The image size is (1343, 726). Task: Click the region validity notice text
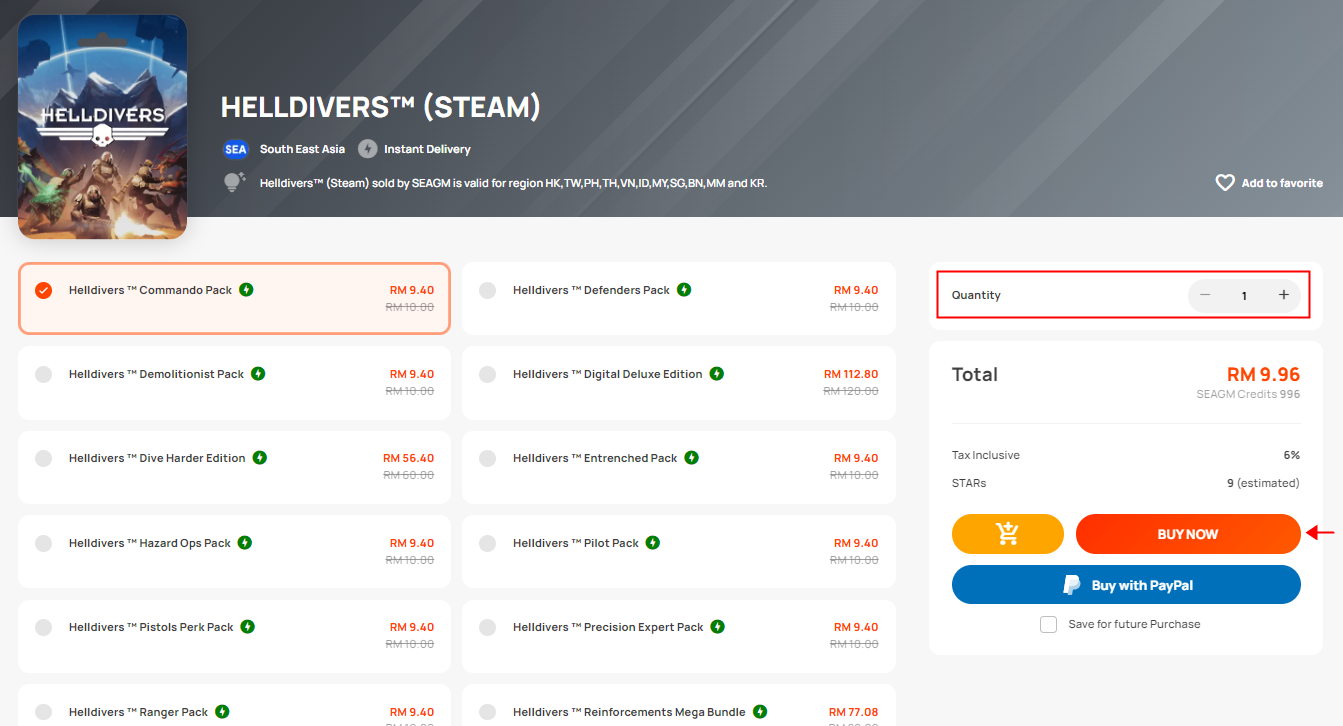pyautogui.click(x=513, y=183)
